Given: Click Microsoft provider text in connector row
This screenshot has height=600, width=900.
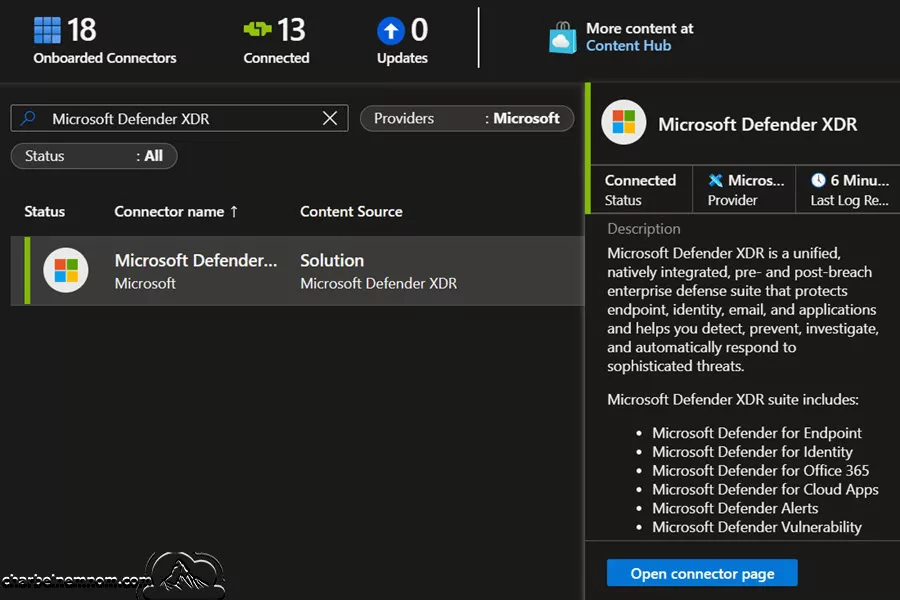Looking at the screenshot, I should pos(145,284).
